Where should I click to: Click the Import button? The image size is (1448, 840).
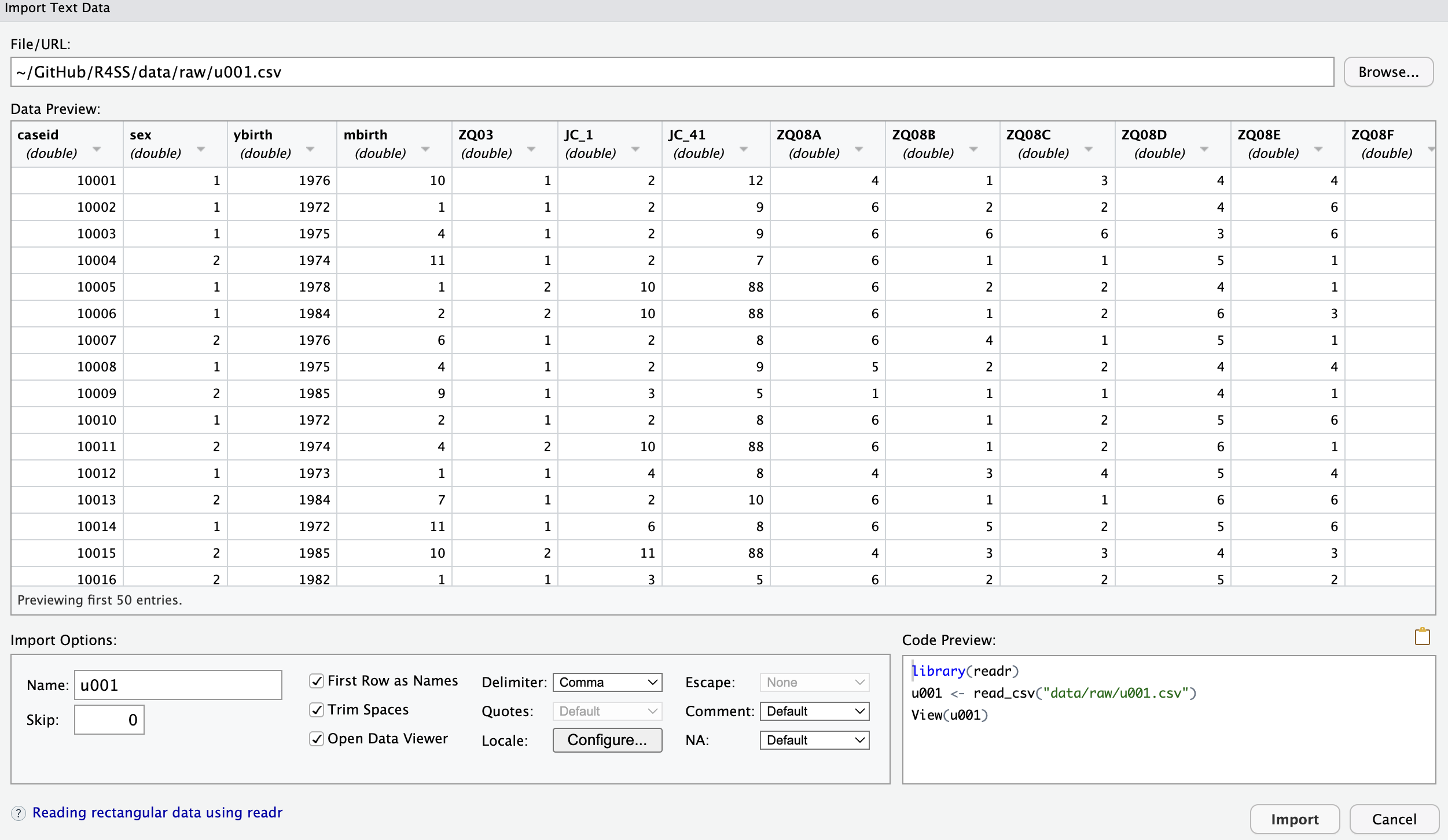pyautogui.click(x=1295, y=819)
